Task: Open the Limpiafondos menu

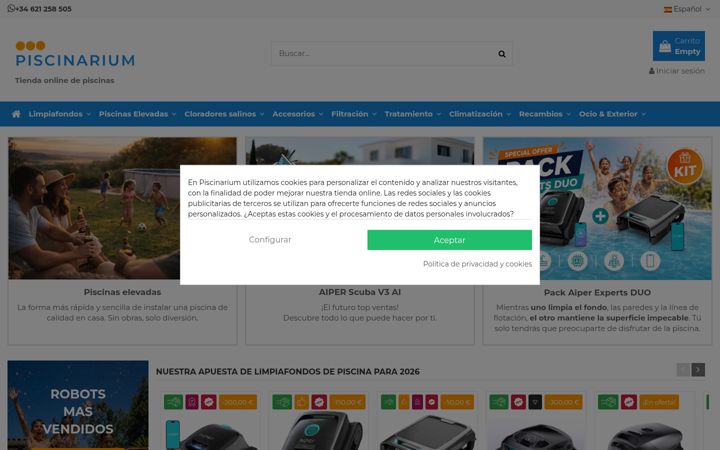Action: click(x=56, y=114)
